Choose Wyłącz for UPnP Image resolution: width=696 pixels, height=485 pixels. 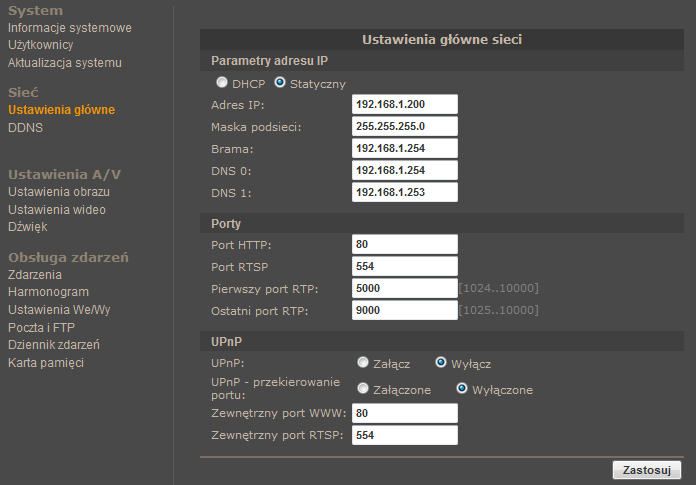click(441, 363)
